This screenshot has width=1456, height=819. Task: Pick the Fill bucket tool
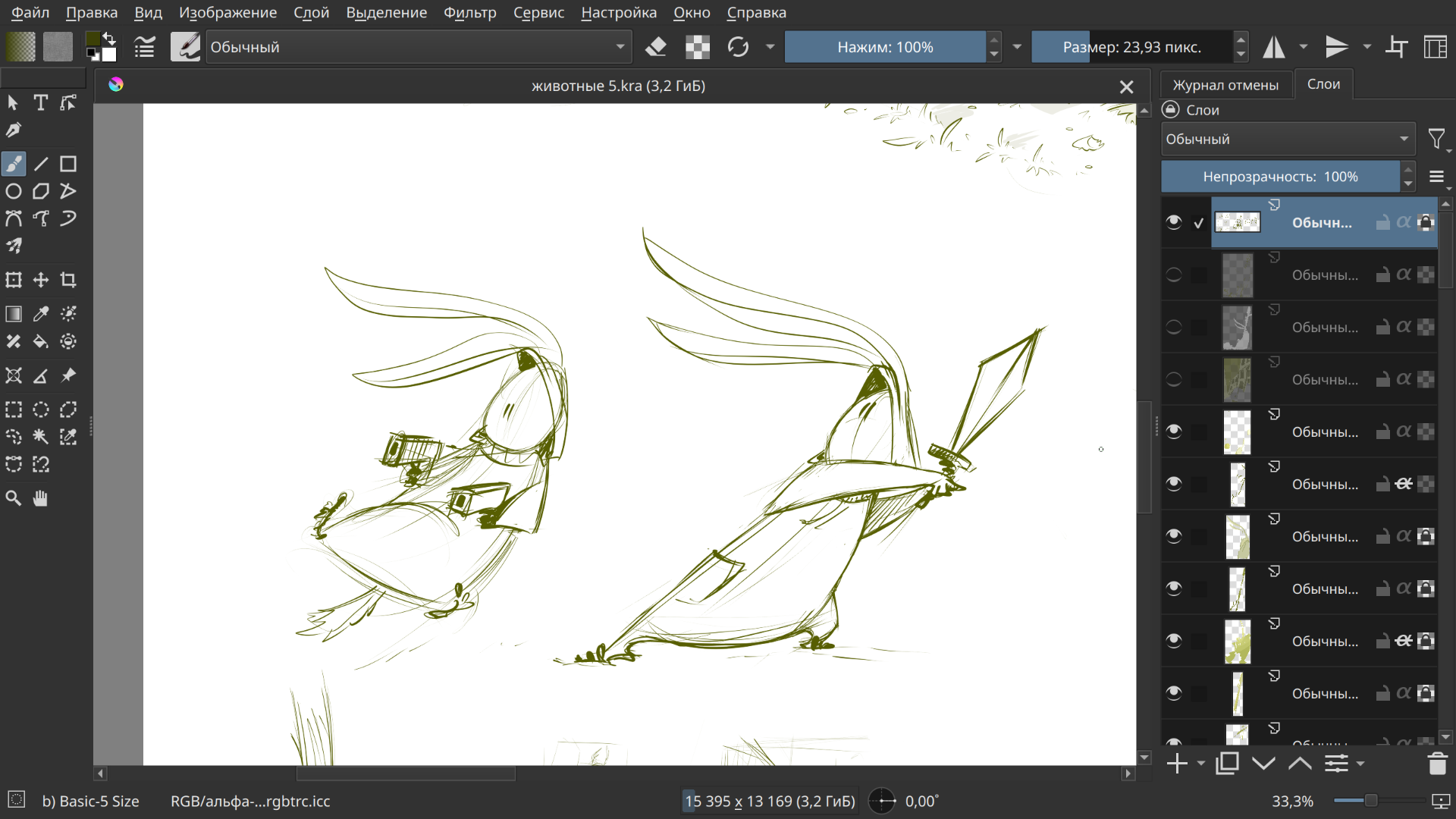click(41, 342)
